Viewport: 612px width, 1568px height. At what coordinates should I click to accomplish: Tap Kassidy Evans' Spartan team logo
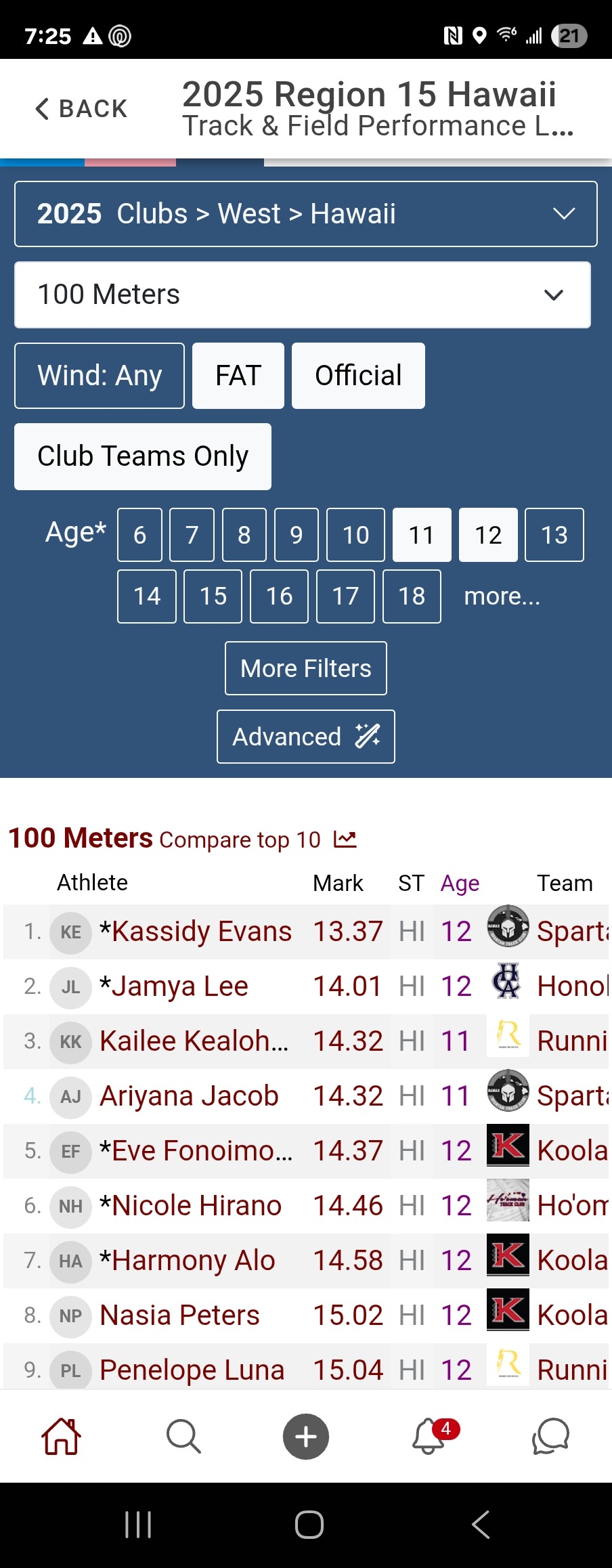click(508, 925)
